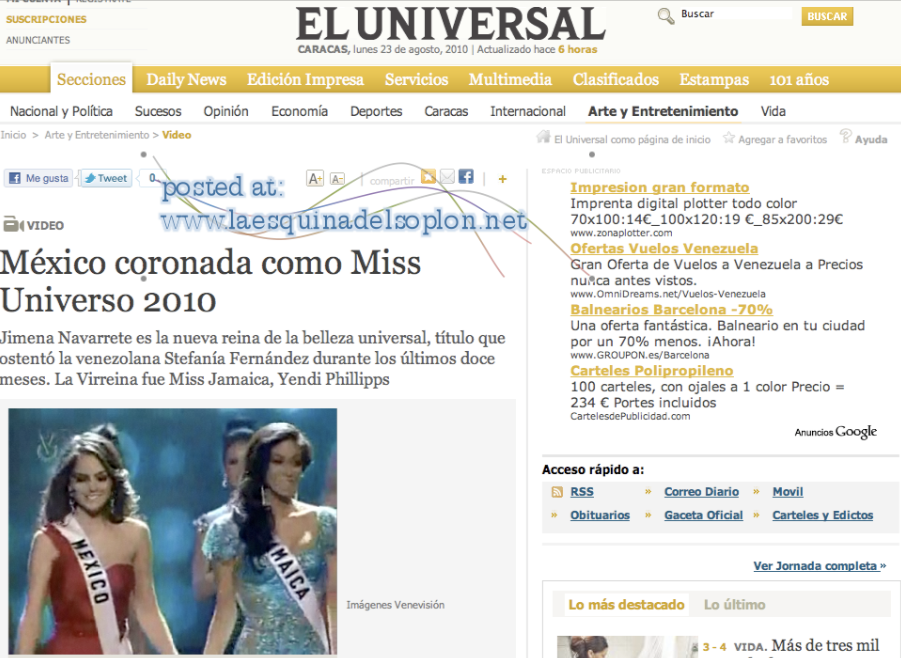Click the decrease font size A- icon
Viewport: 901px width, 658px height.
click(x=337, y=179)
